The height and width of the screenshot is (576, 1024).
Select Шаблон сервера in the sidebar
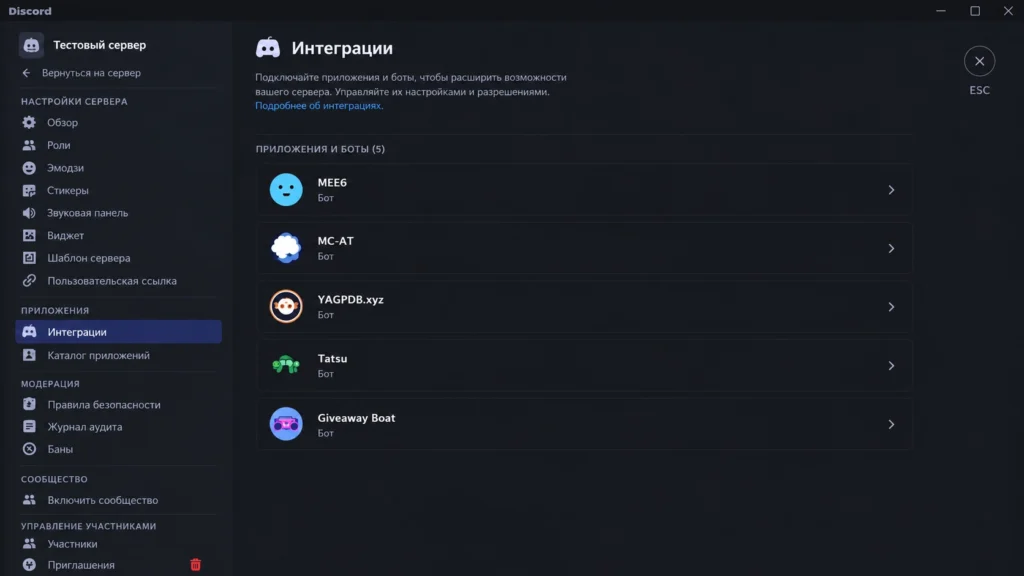tap(118, 258)
